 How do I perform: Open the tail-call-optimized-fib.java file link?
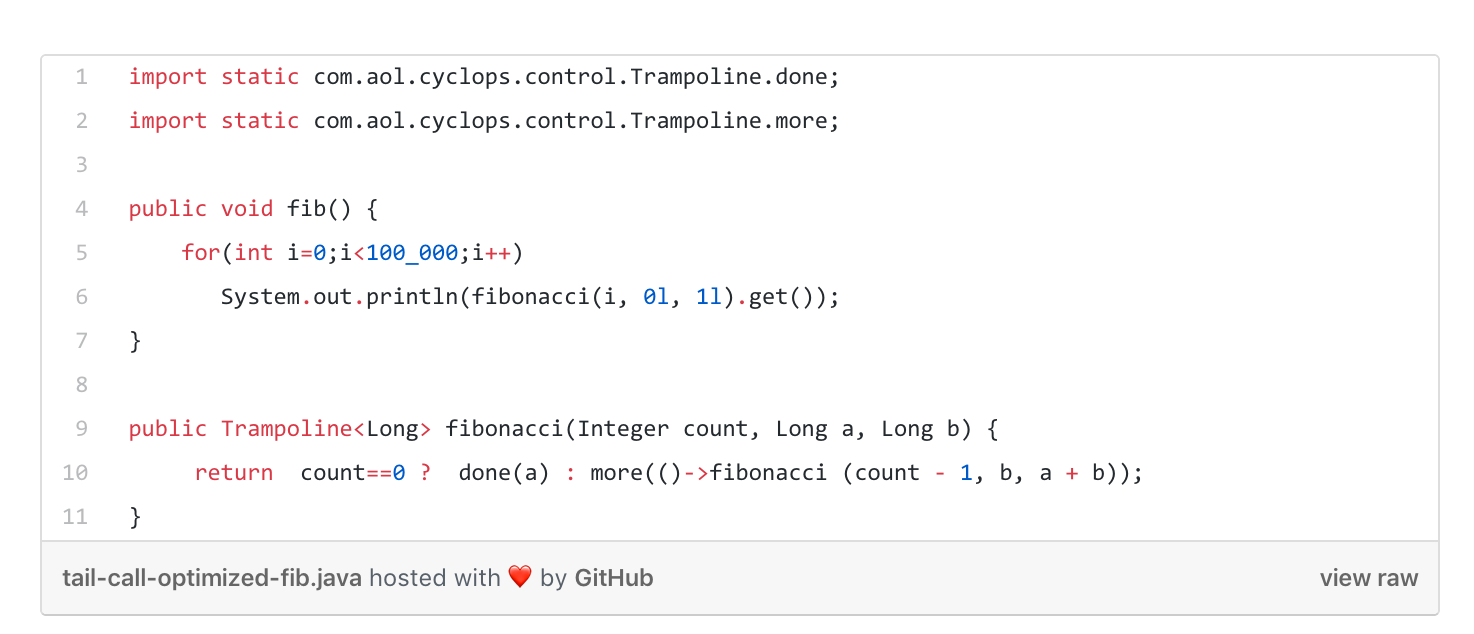(213, 578)
